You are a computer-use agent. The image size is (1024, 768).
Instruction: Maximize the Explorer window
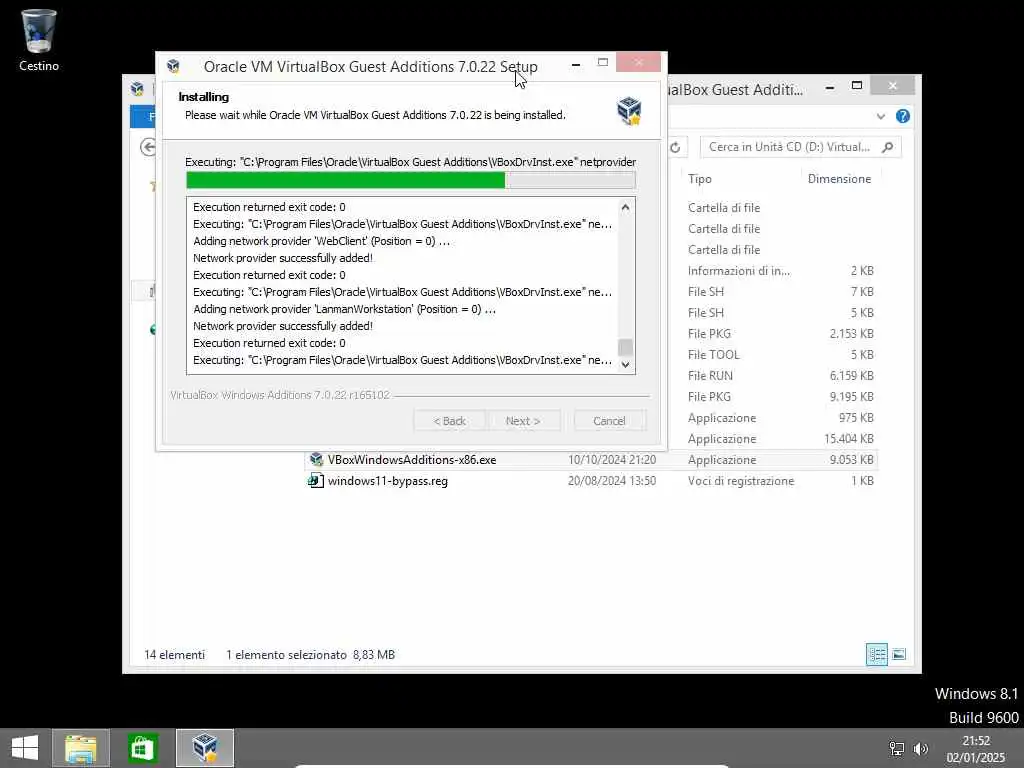pyautogui.click(x=857, y=86)
